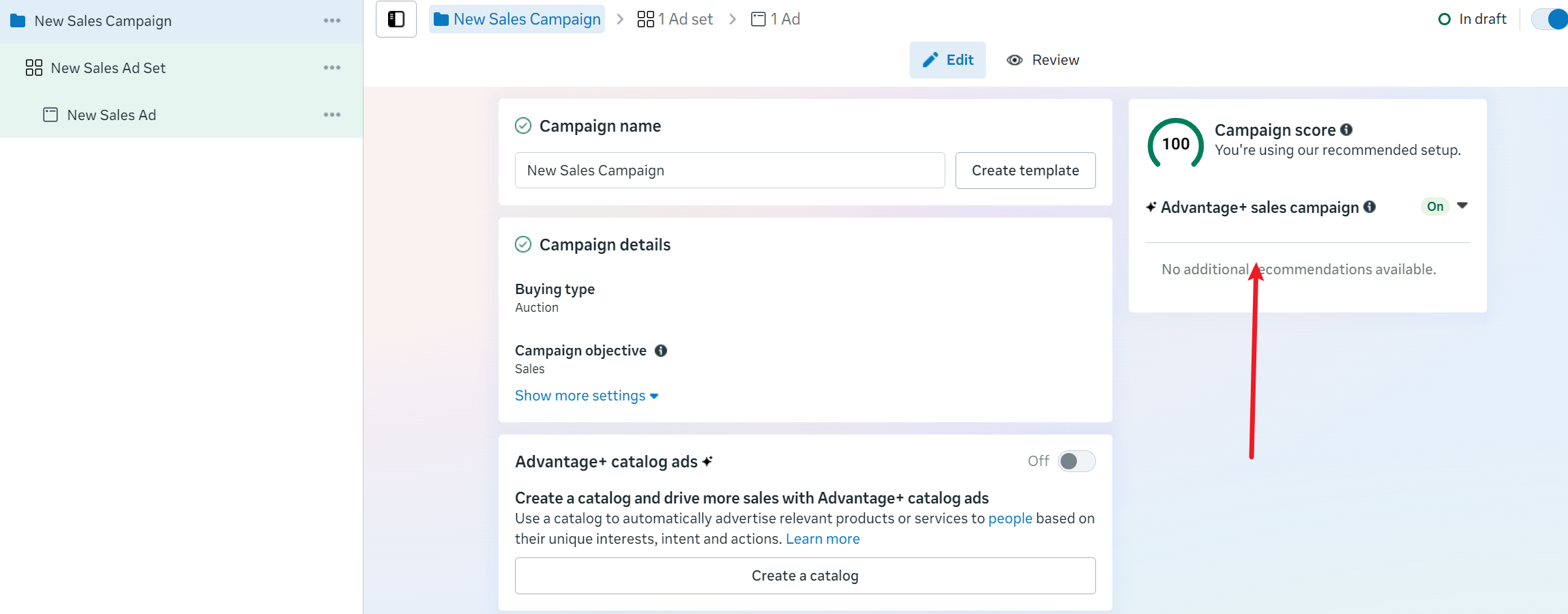Click the Campaign objective info icon

[x=661, y=351]
